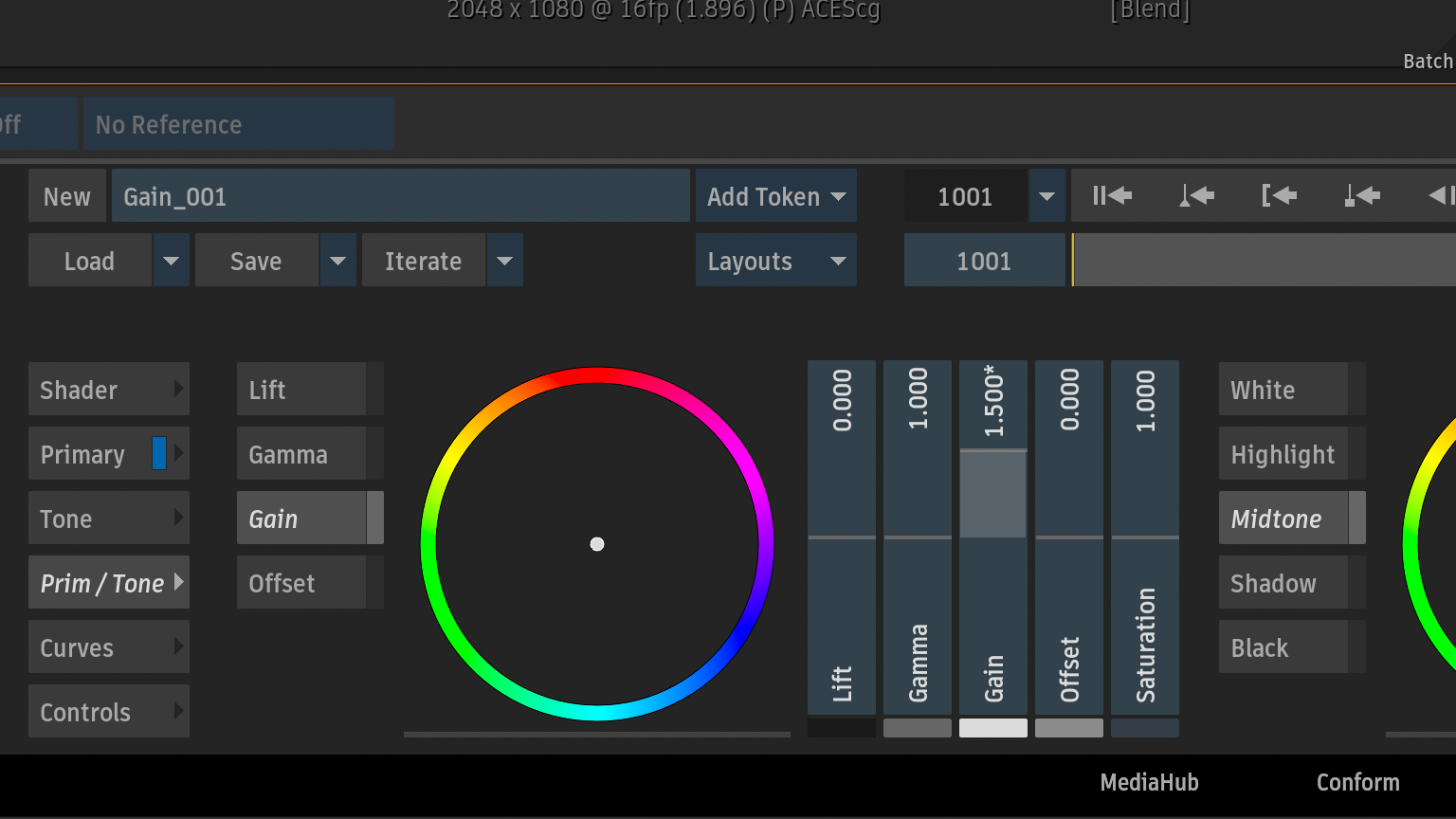Image resolution: width=1456 pixels, height=819 pixels.
Task: Expand the arrow next to Iterate
Action: 504,260
